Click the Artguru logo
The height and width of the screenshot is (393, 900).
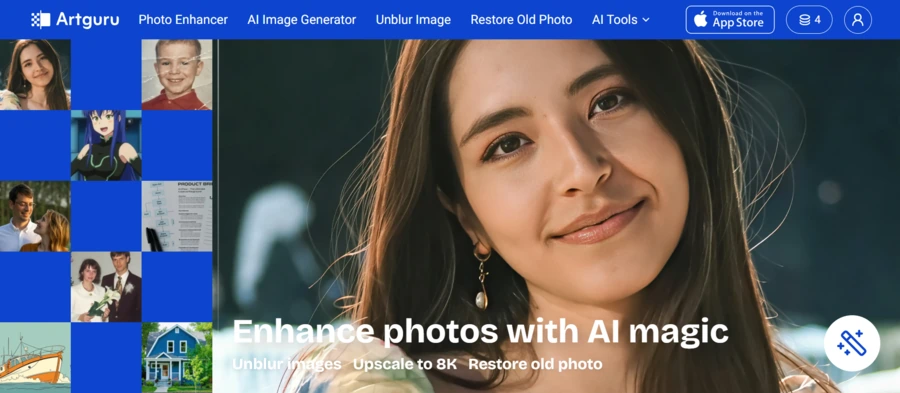click(x=75, y=20)
